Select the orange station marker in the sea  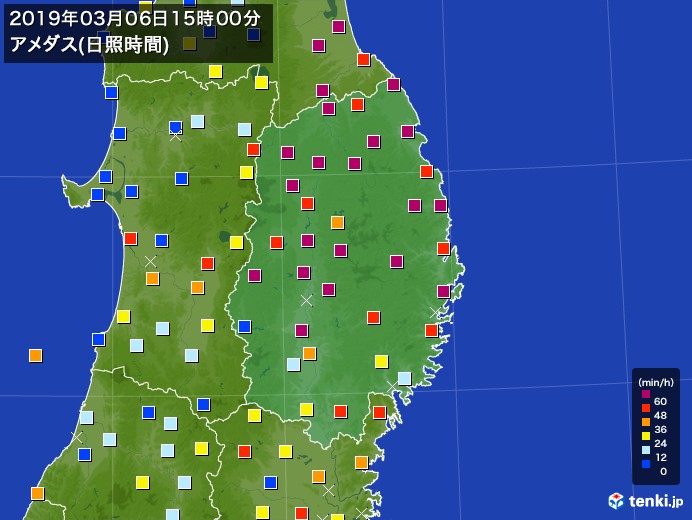[x=35, y=355]
